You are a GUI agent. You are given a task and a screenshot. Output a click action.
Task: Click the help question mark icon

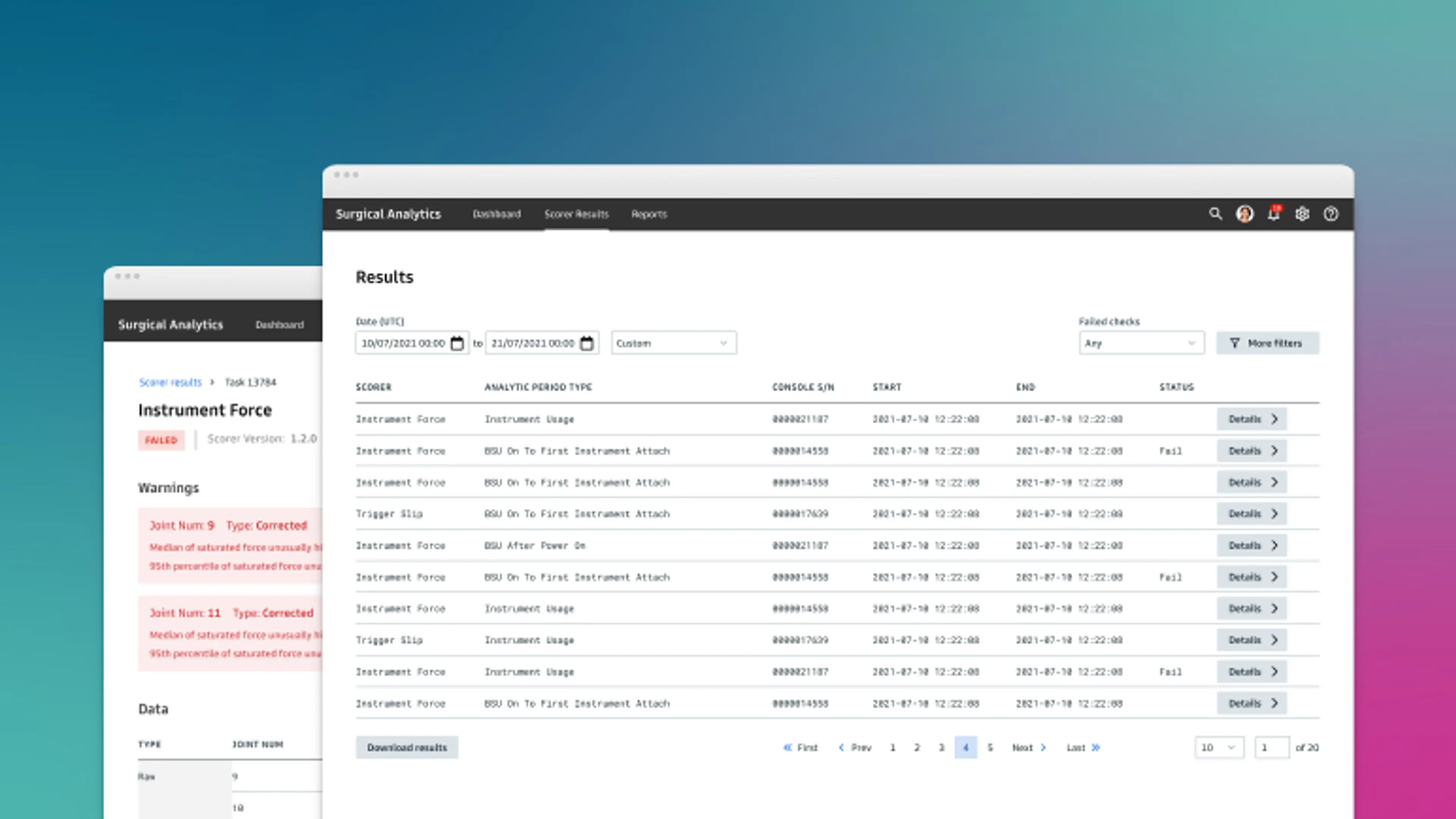tap(1330, 214)
